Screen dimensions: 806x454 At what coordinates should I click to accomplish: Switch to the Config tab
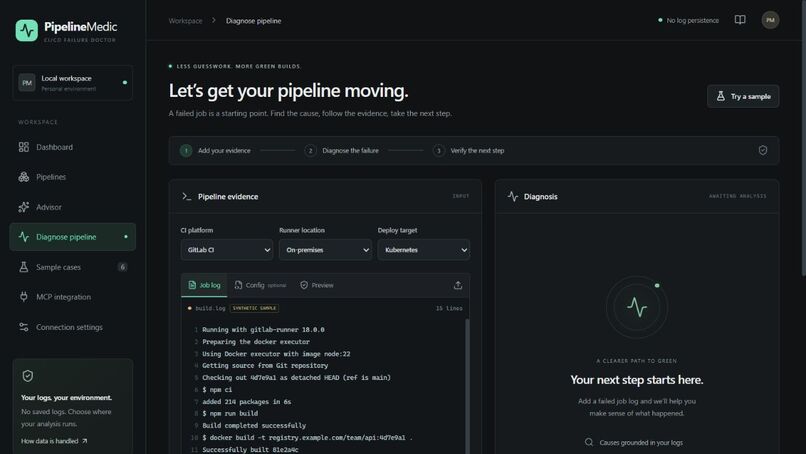[260, 285]
